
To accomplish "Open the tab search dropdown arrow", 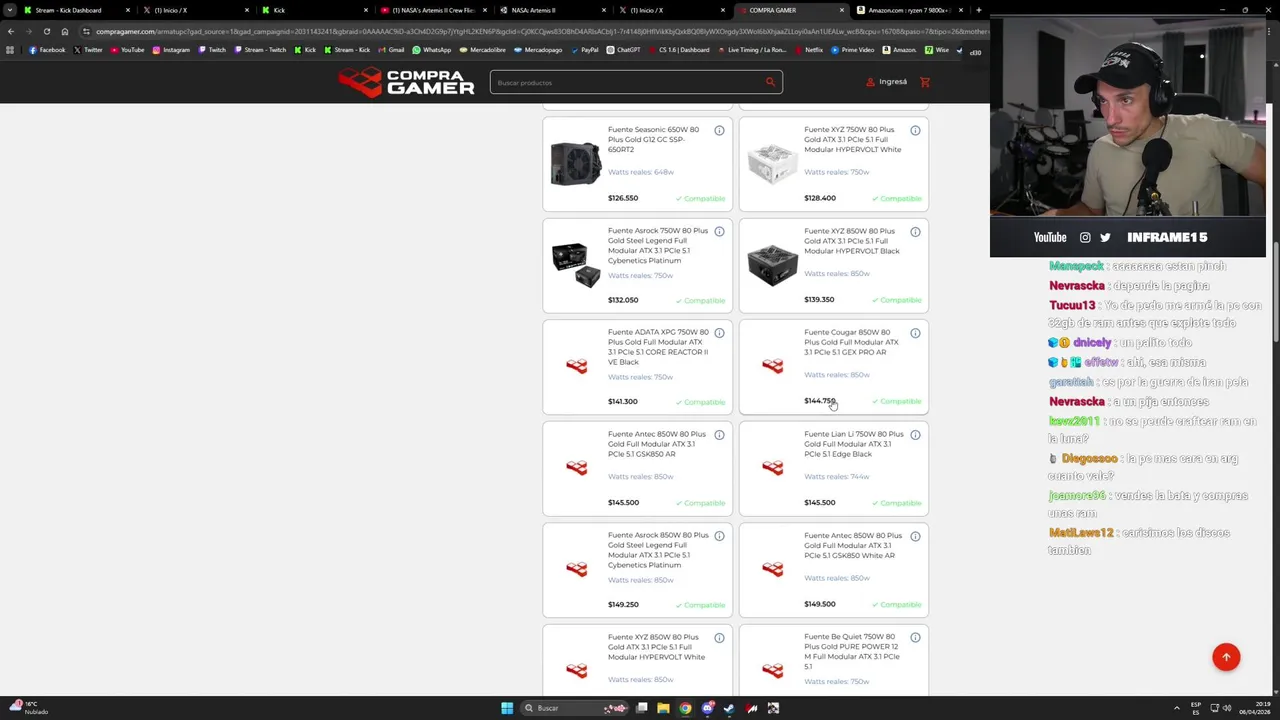I will [x=10, y=10].
